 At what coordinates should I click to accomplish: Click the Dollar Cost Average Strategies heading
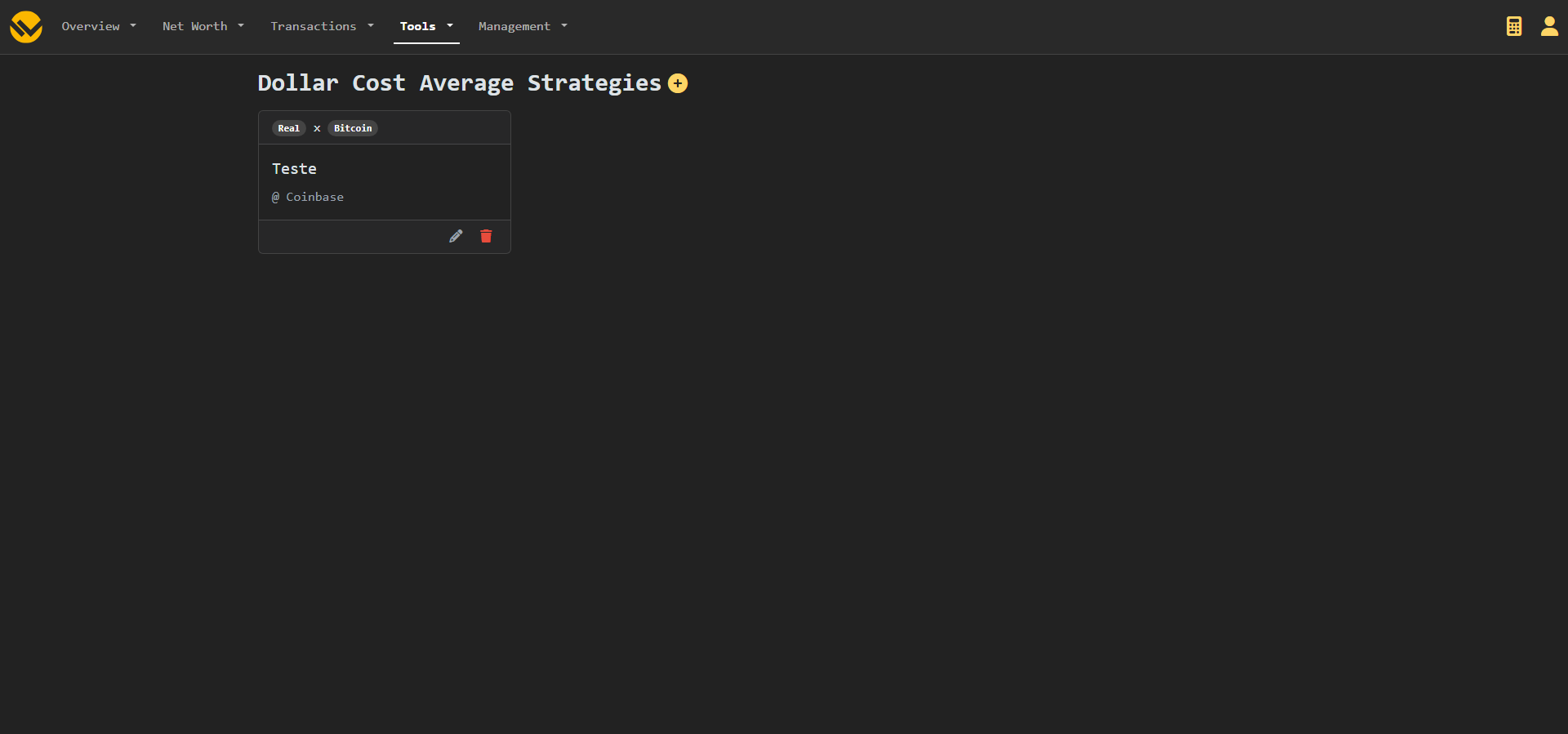click(x=459, y=83)
